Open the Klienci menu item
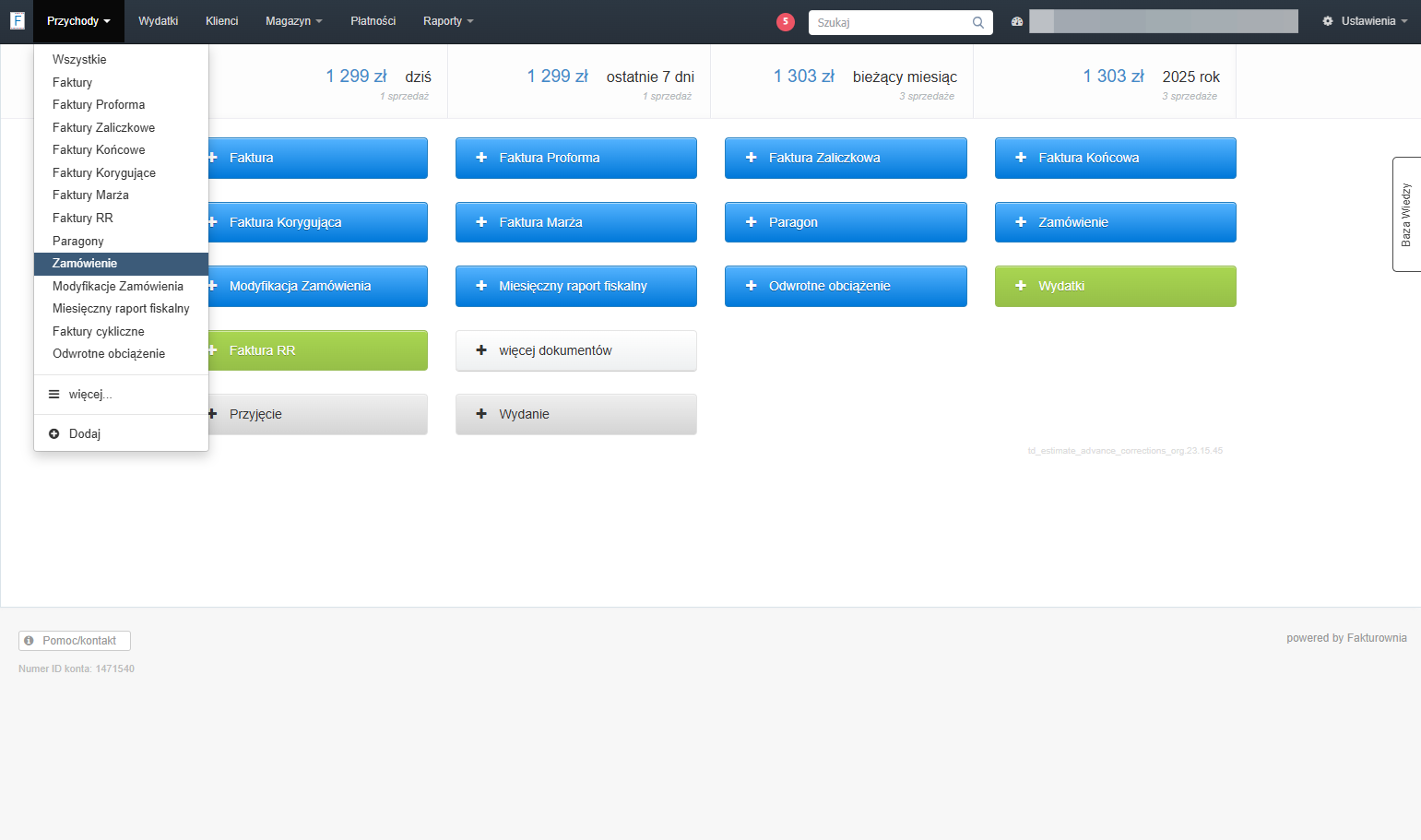This screenshot has height=840, width=1421. click(x=221, y=21)
